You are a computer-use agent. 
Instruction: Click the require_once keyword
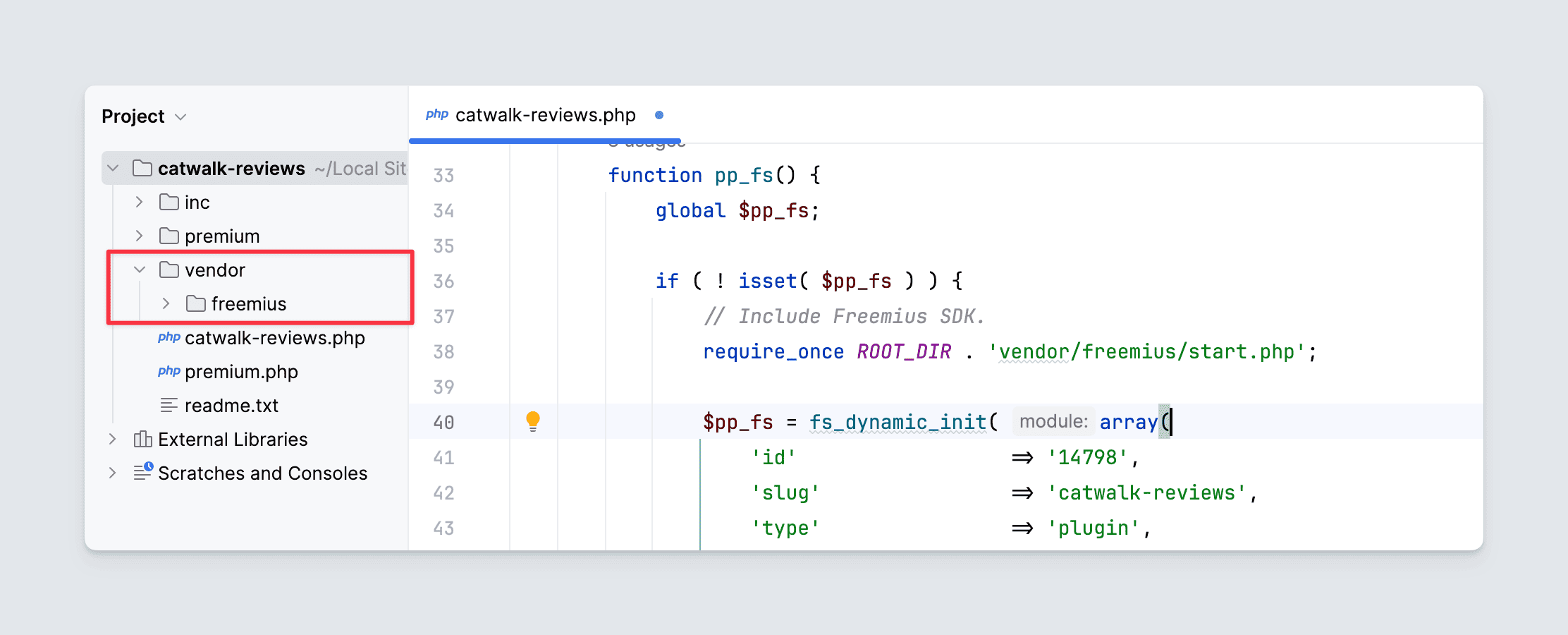click(773, 351)
